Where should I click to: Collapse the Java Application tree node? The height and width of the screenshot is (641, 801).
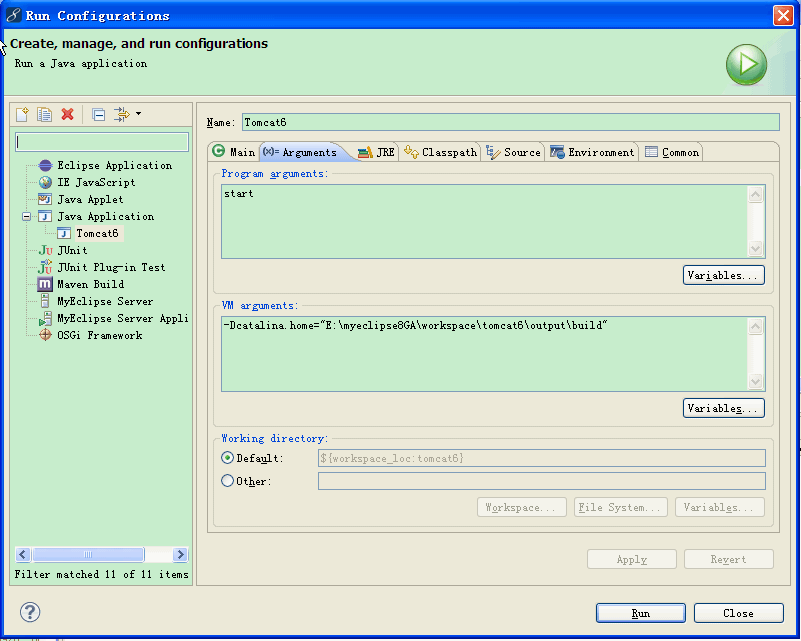coord(27,217)
